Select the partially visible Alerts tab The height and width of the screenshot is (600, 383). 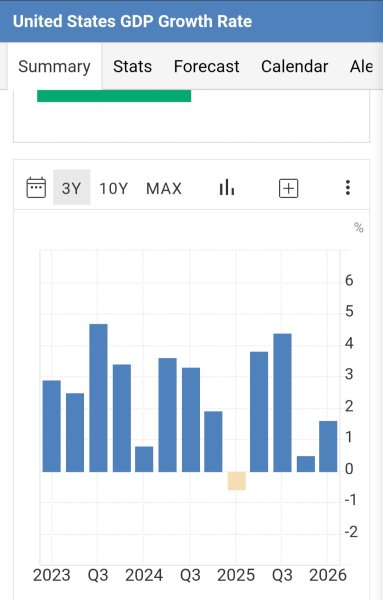click(x=362, y=66)
